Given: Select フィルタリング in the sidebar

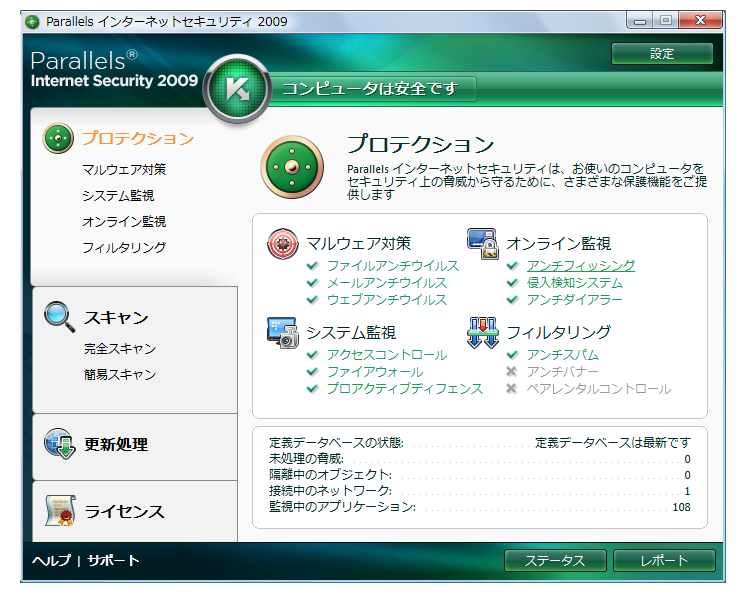Looking at the screenshot, I should pos(124,247).
